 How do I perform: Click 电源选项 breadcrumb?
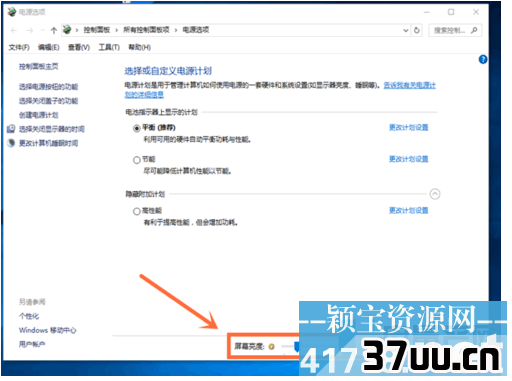coord(196,30)
